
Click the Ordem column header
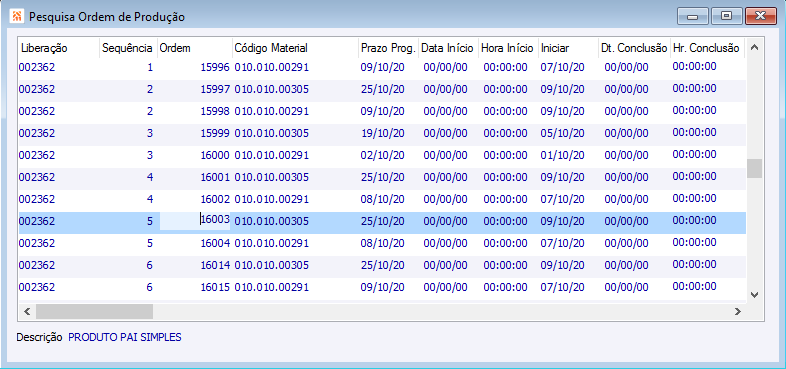(194, 48)
